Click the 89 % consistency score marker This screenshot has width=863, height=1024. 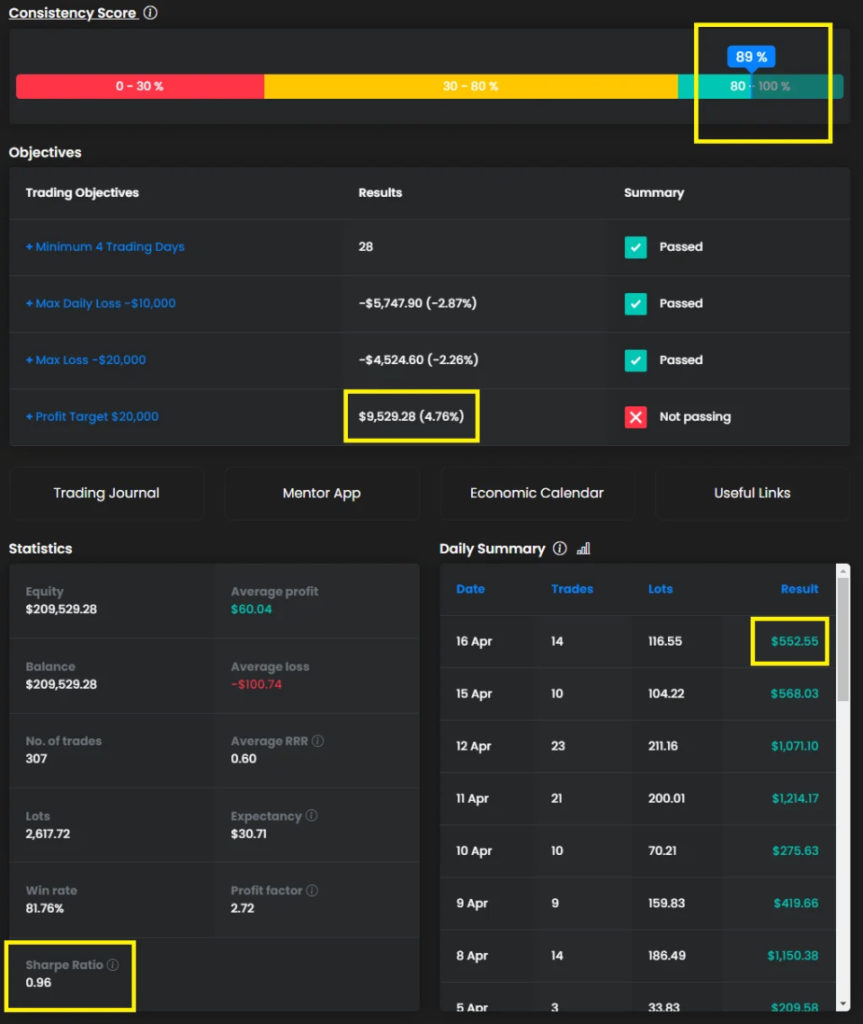coord(751,57)
